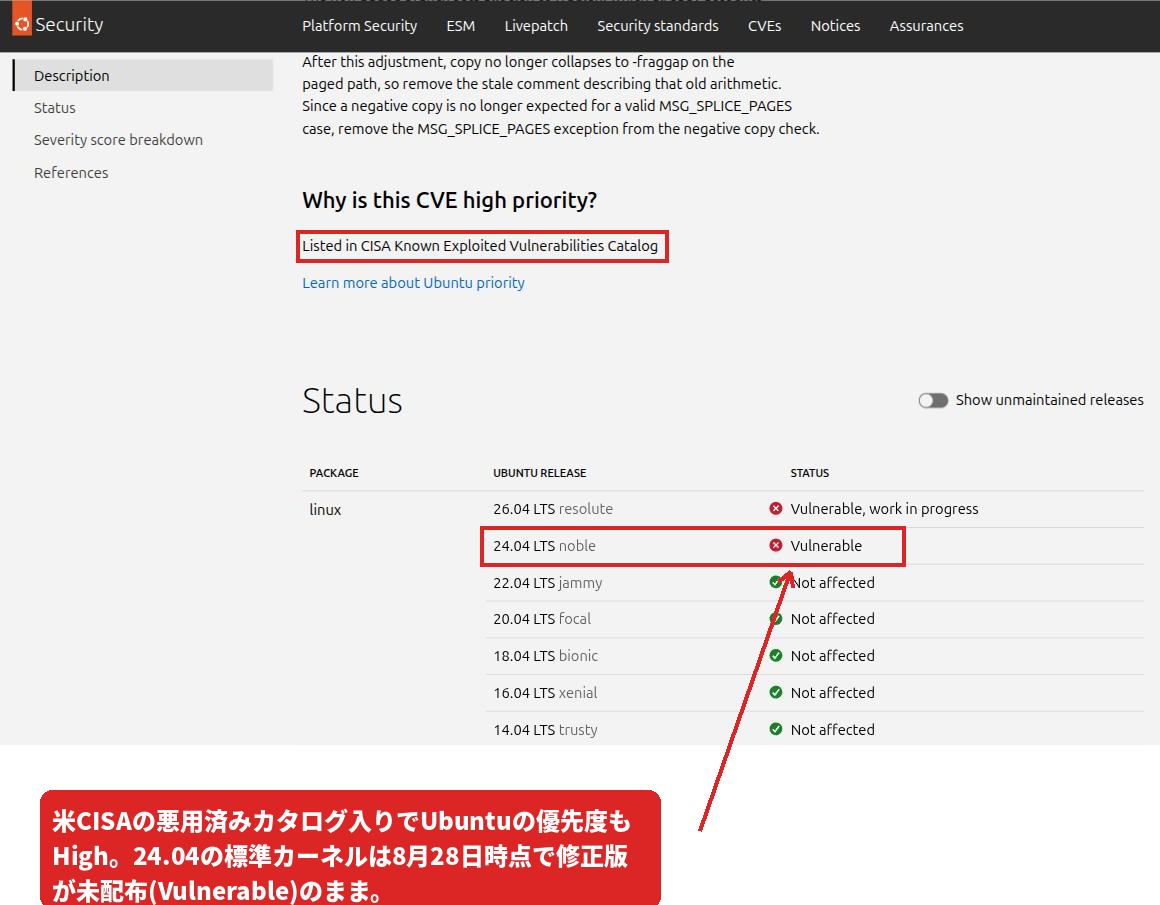The width and height of the screenshot is (1160, 905).
Task: Click 'Not affected' status for jammy
Action: 832,583
